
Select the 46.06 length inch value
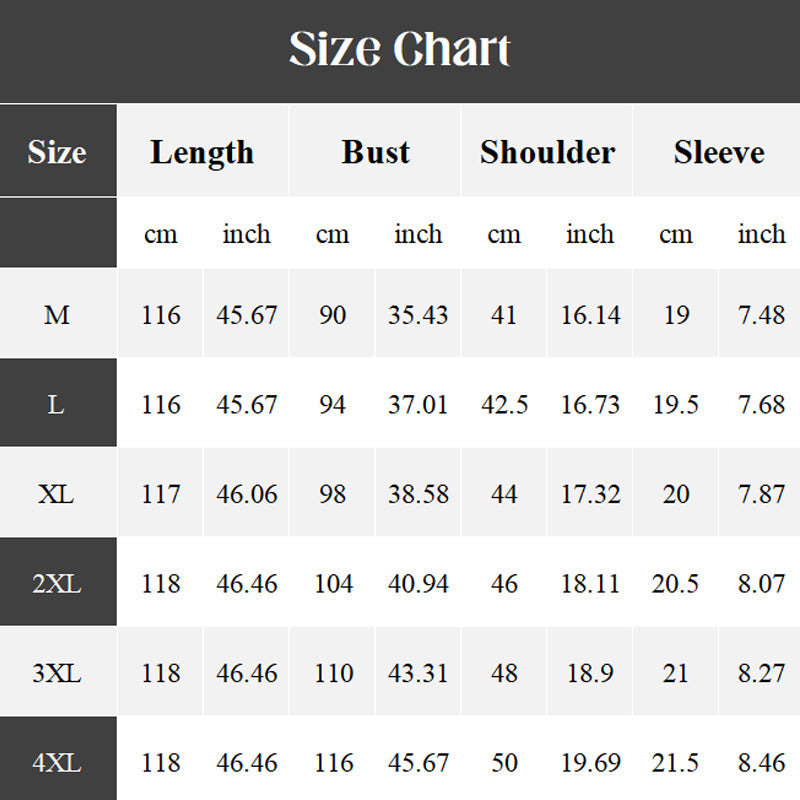[x=247, y=494]
